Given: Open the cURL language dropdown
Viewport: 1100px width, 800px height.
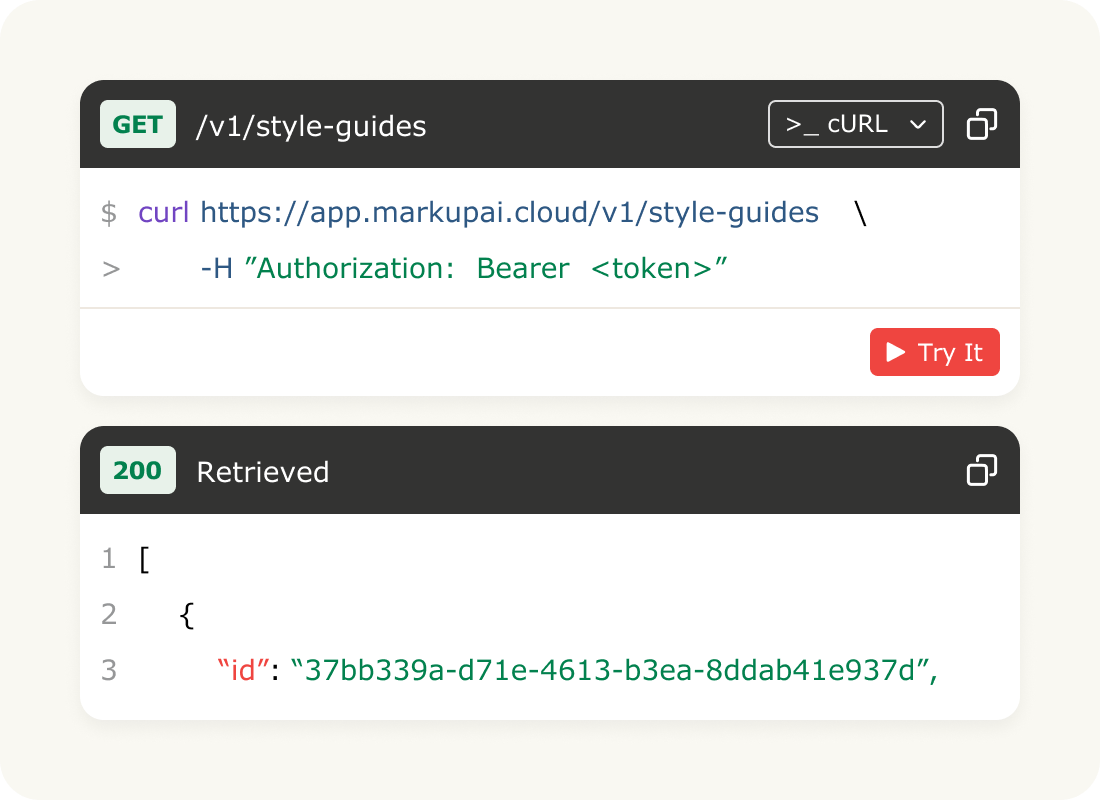Looking at the screenshot, I should (x=855, y=124).
